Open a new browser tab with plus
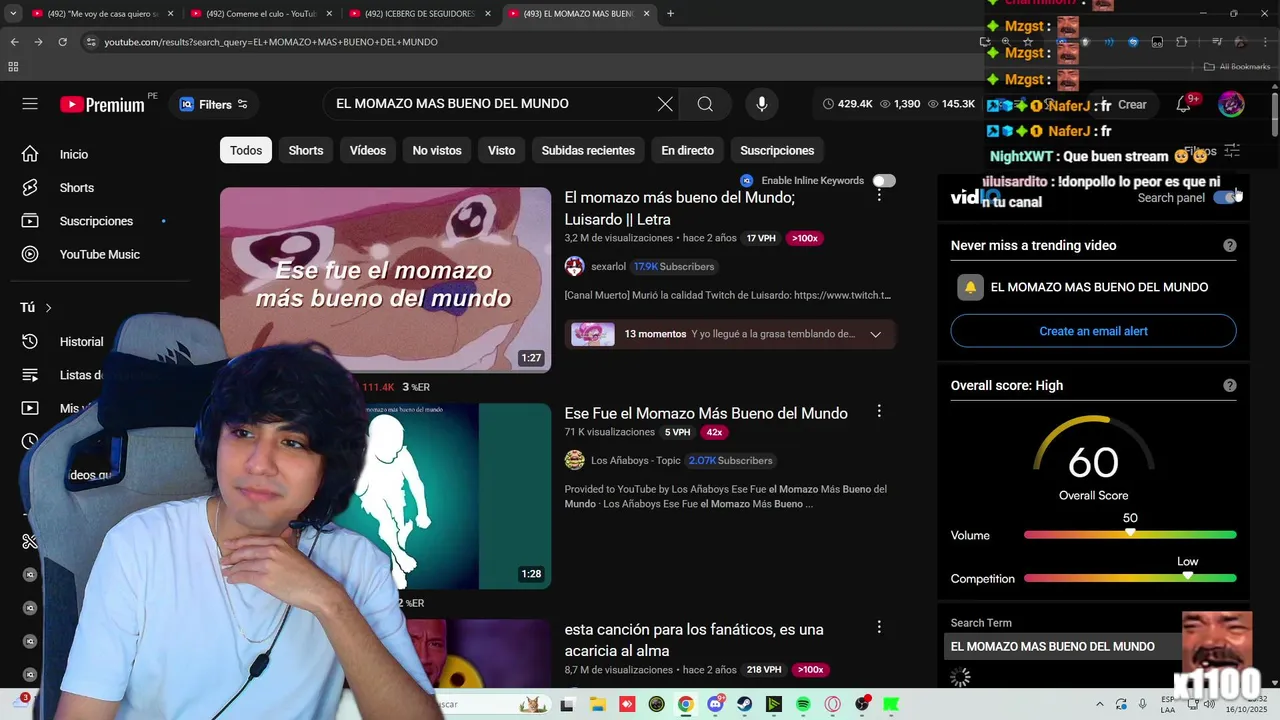1280x720 pixels. point(670,14)
